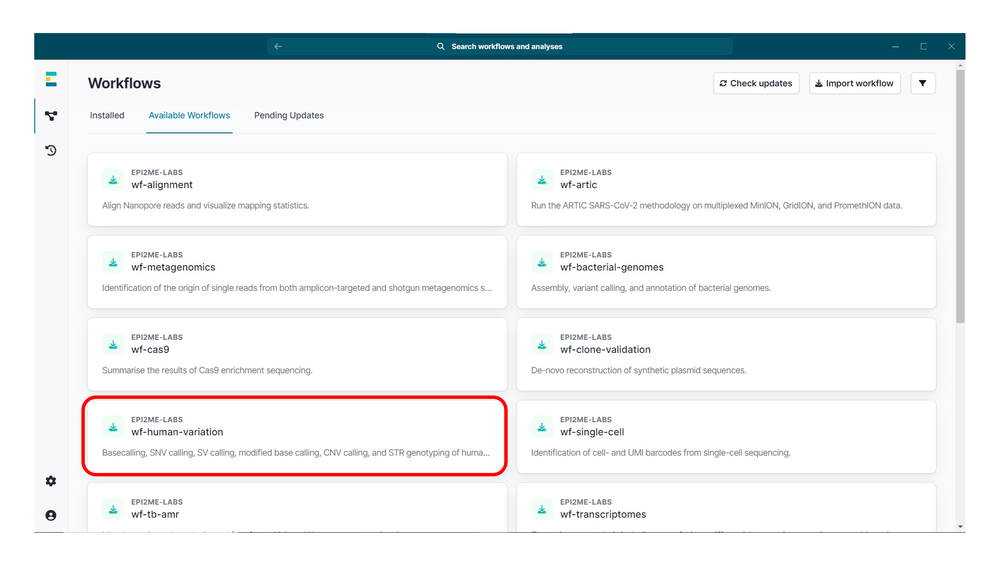Click the vertical scrollbar thumb
The height and width of the screenshot is (566, 1000).
tap(960, 197)
